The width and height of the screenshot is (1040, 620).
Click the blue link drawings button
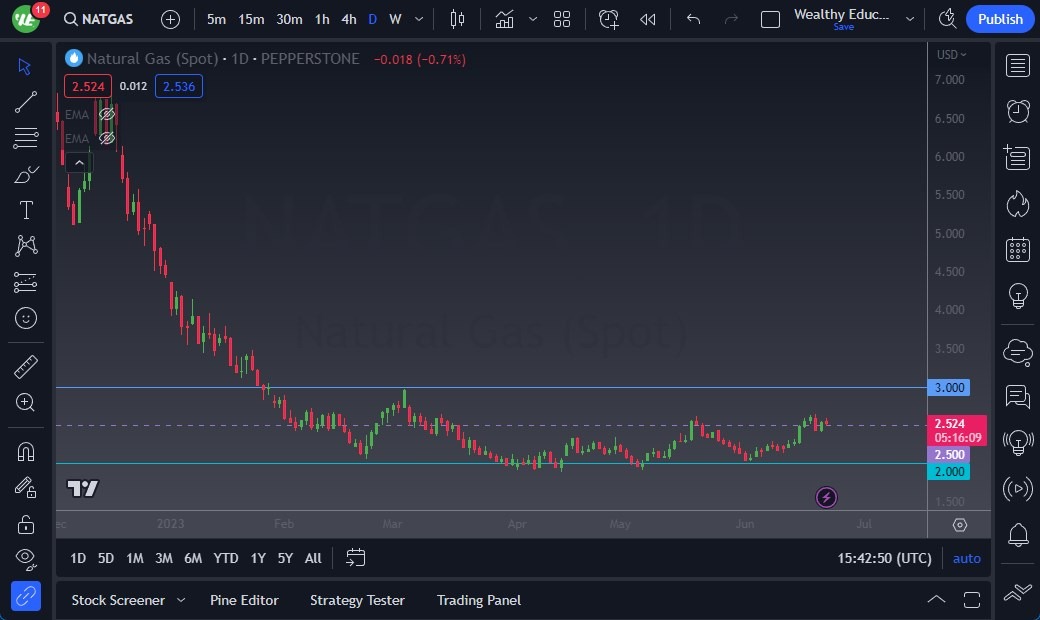tap(25, 596)
